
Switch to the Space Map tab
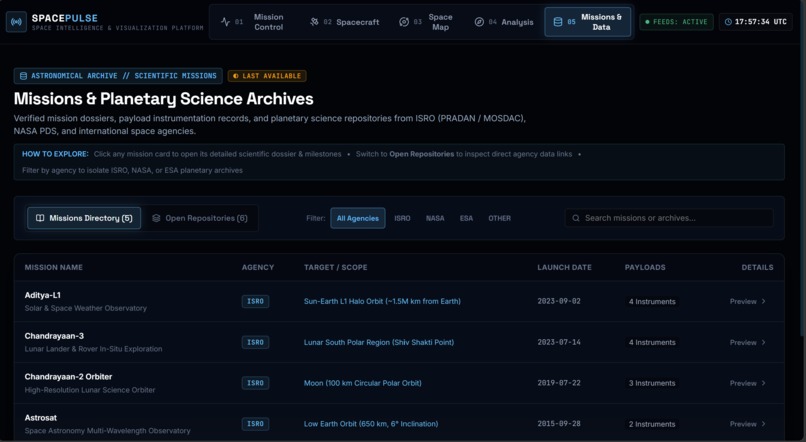coord(426,22)
